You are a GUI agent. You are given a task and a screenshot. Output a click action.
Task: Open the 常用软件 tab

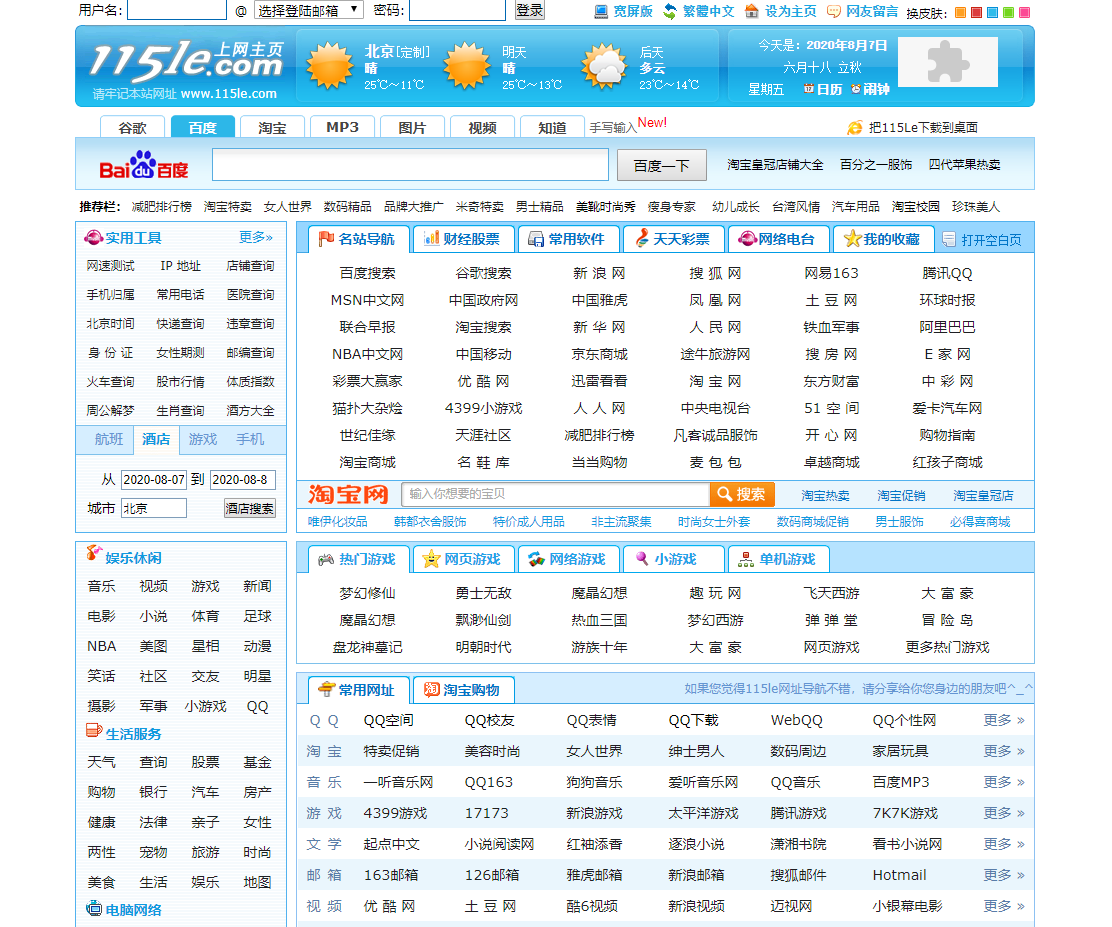(x=569, y=240)
